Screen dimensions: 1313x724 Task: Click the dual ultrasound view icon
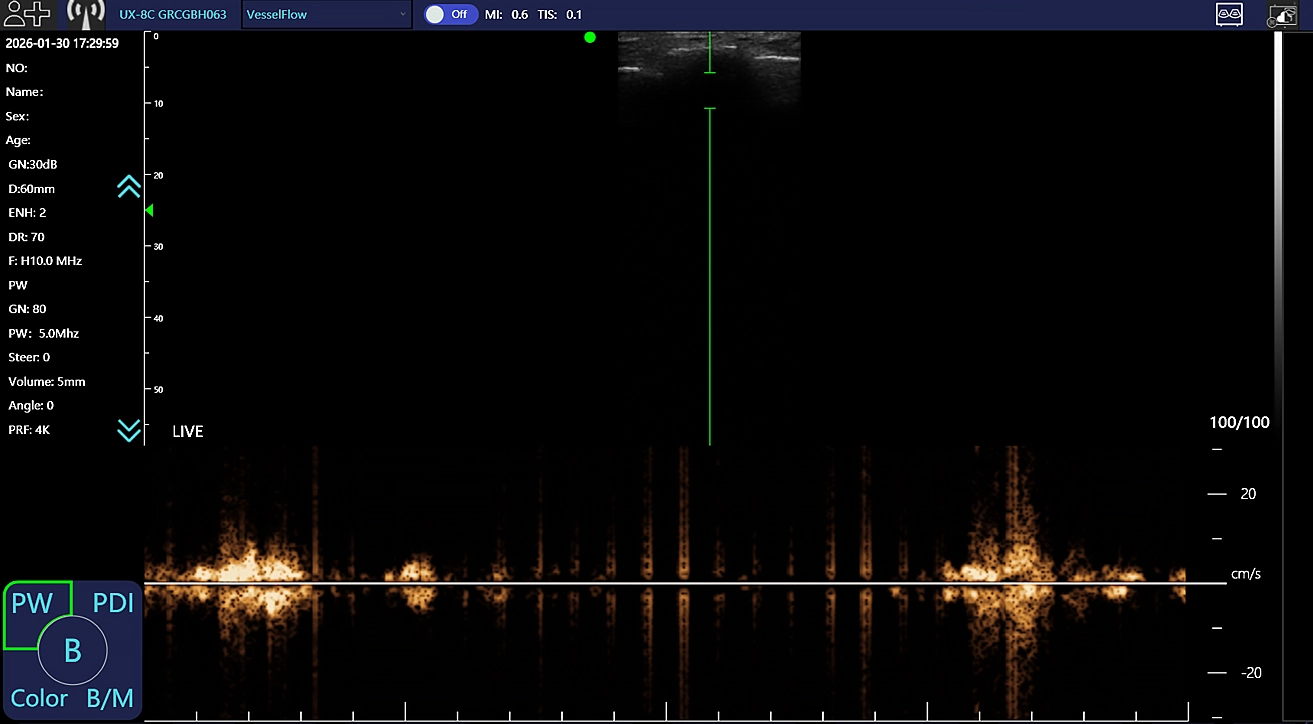coord(1229,14)
